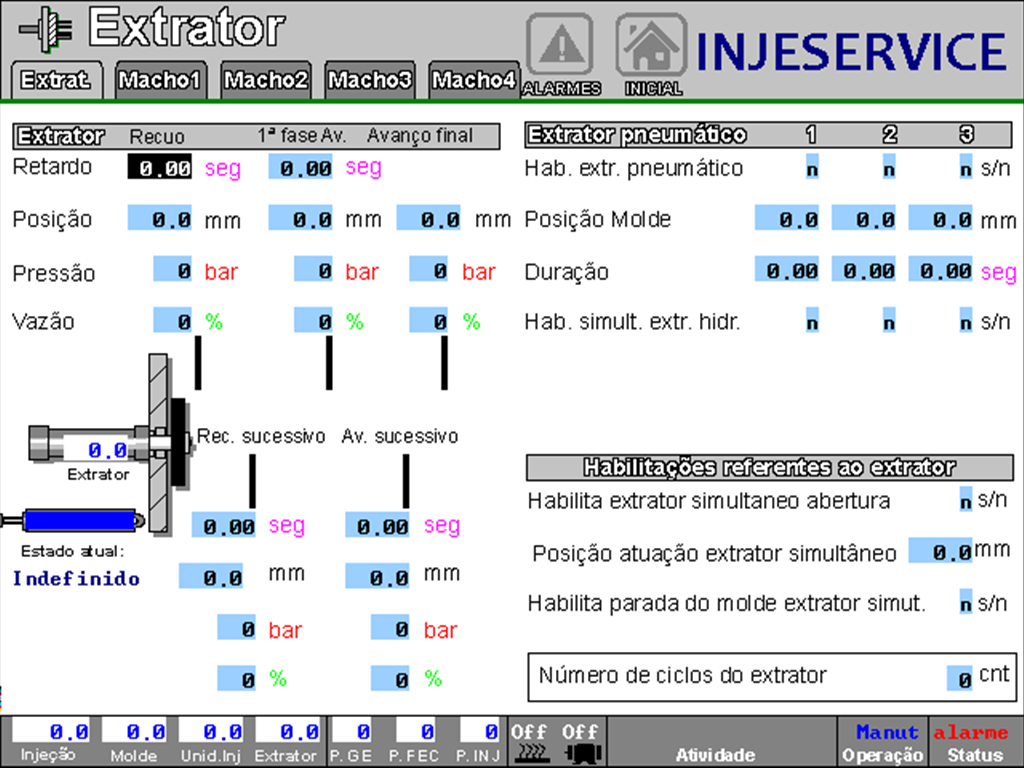Toggle Hab. extr. pneumático for column 1

pyautogui.click(x=812, y=169)
